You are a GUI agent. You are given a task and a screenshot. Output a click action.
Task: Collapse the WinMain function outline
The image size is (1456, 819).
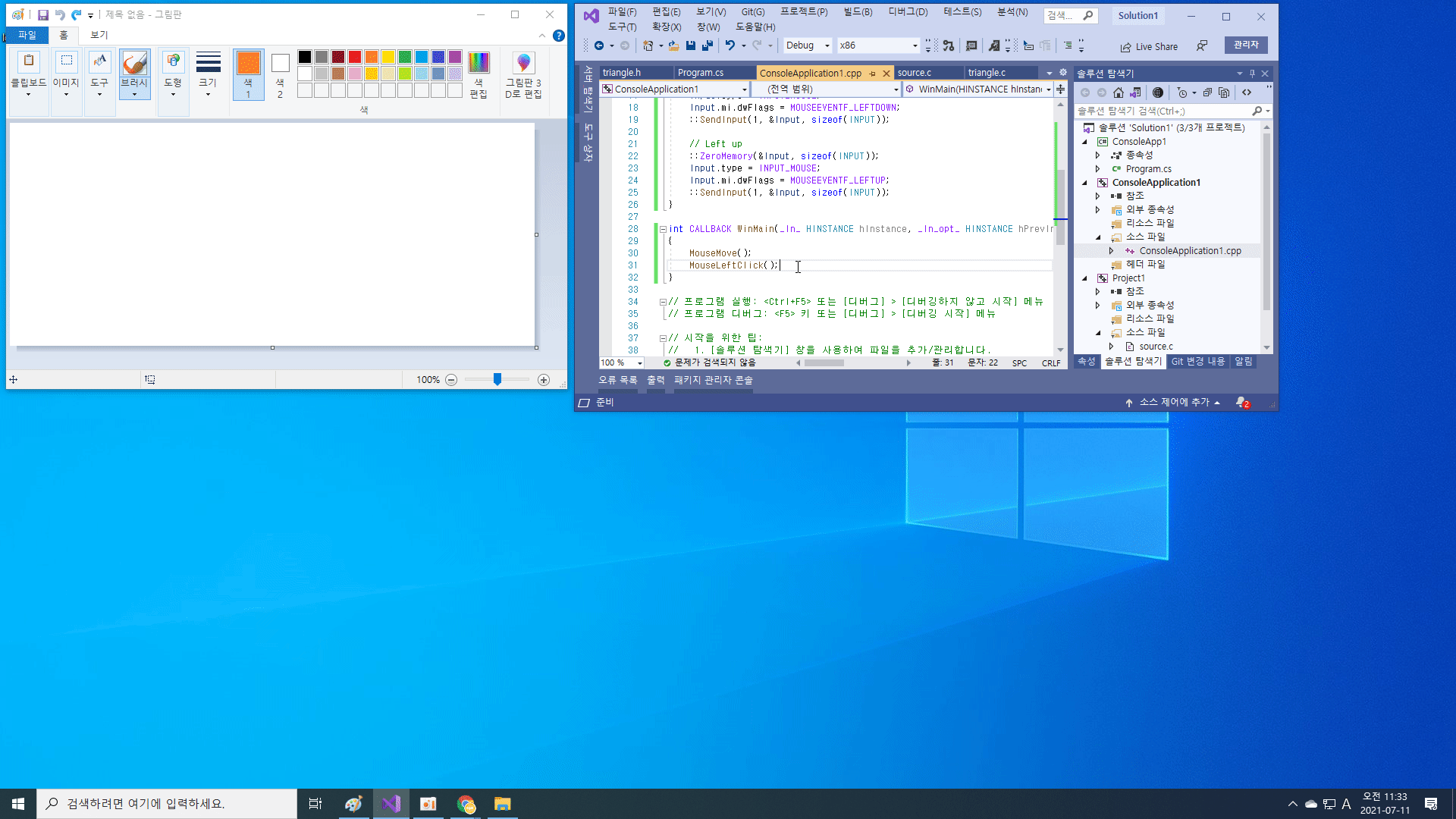click(x=663, y=229)
